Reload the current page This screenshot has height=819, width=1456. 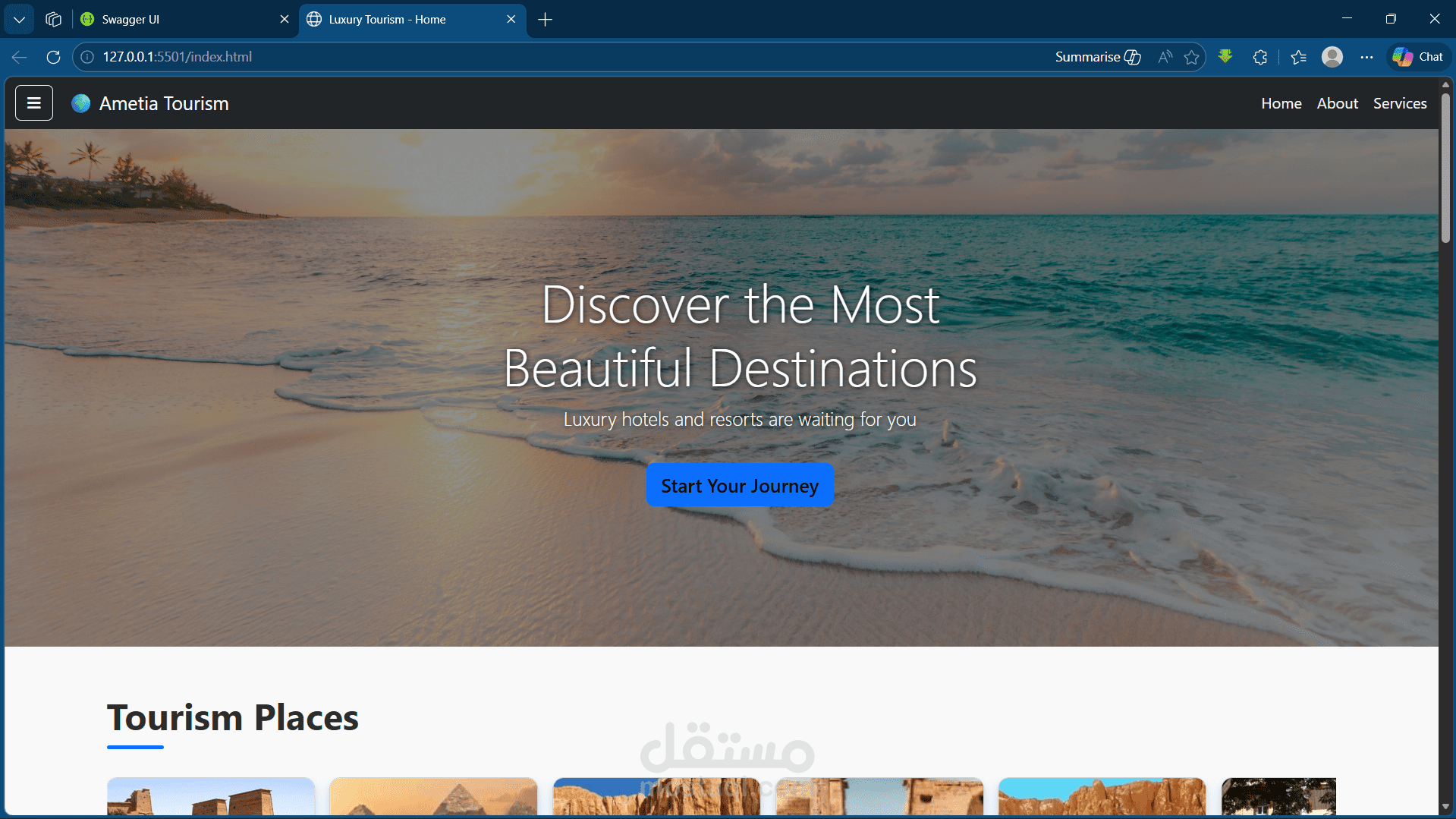coord(53,57)
